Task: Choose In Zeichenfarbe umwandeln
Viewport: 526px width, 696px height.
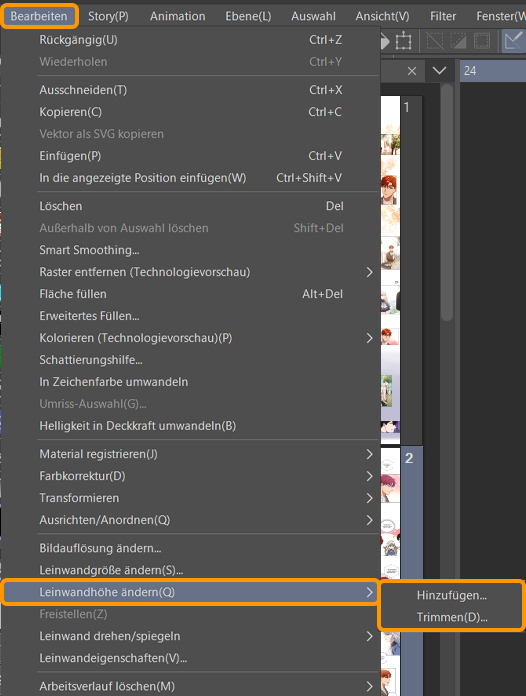Action: click(x=190, y=382)
